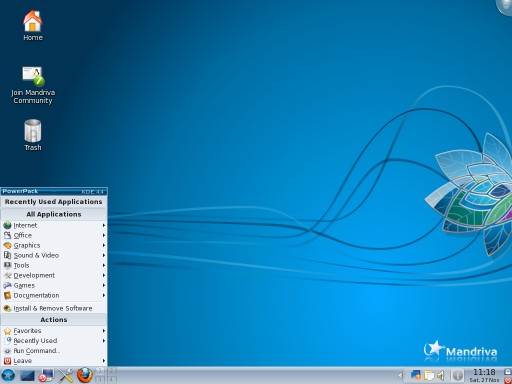Select Install & Remove Software
This screenshot has width=512, height=384.
coord(54,308)
